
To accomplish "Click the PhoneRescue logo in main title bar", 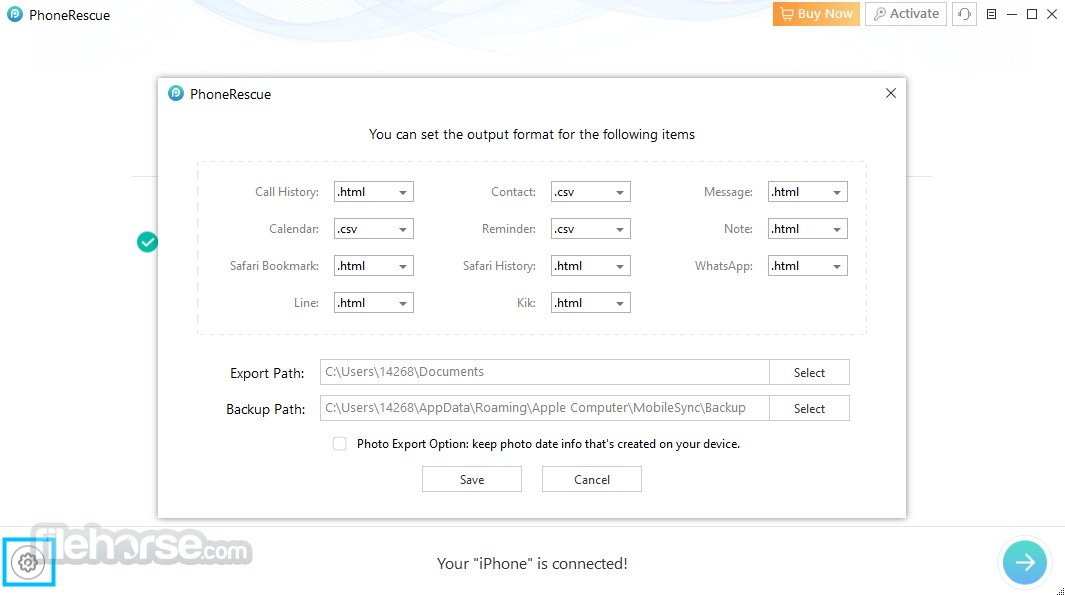I will pyautogui.click(x=15, y=14).
